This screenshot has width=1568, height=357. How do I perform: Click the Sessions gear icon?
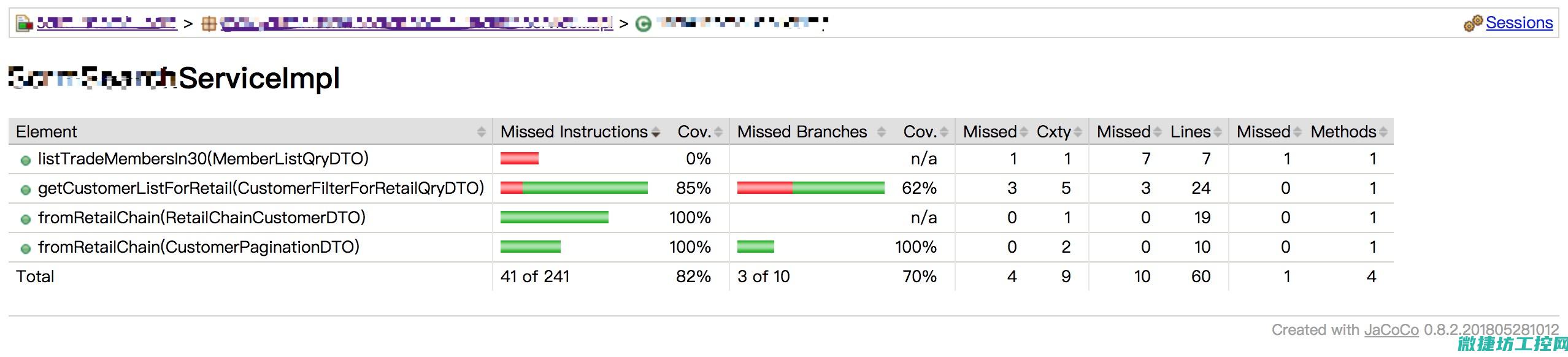(x=1472, y=23)
